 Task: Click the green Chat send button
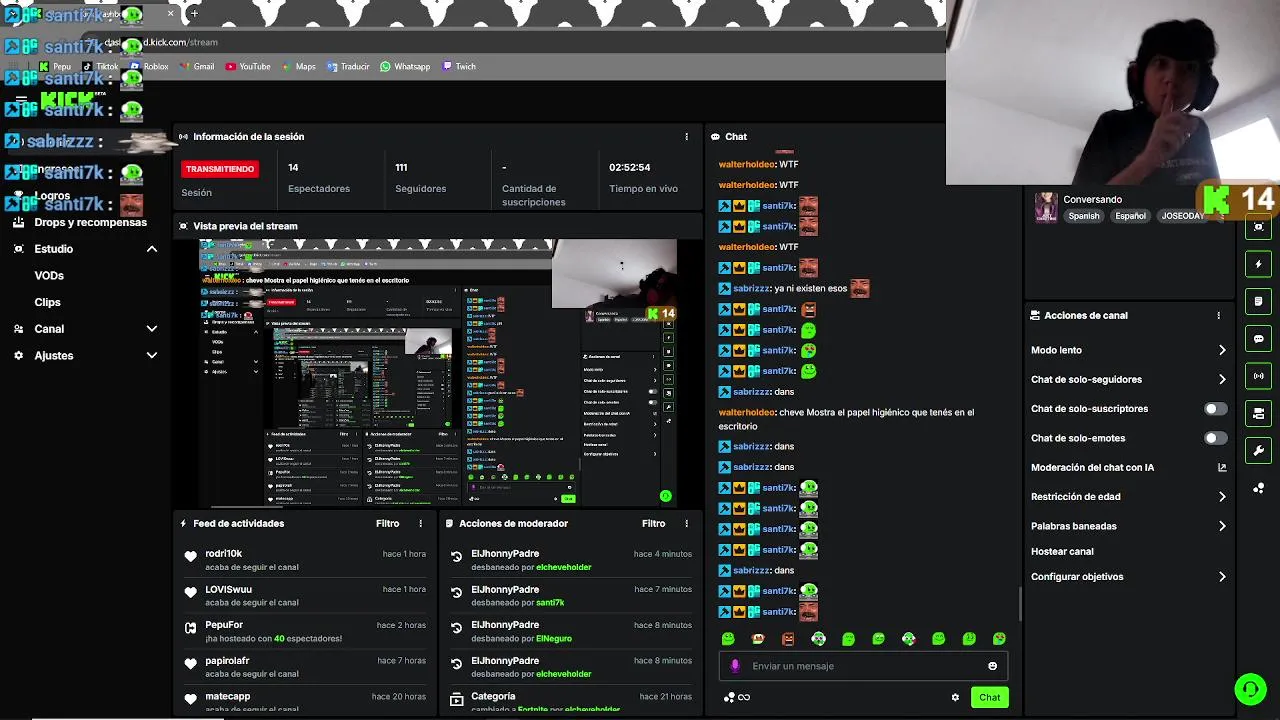(989, 697)
